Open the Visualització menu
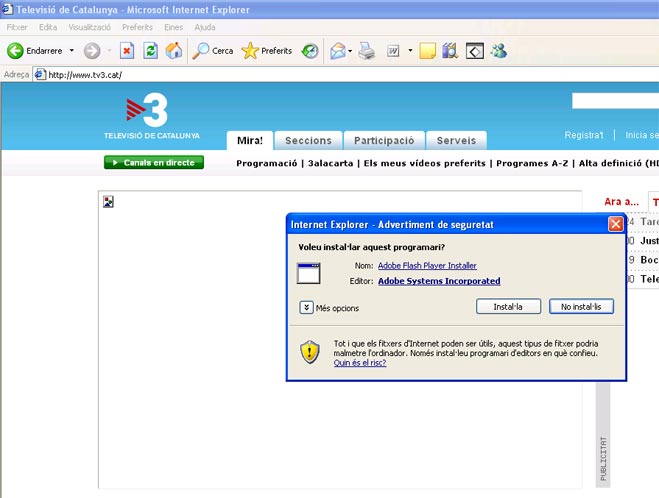Screen dimensions: 659x498 tap(90, 27)
